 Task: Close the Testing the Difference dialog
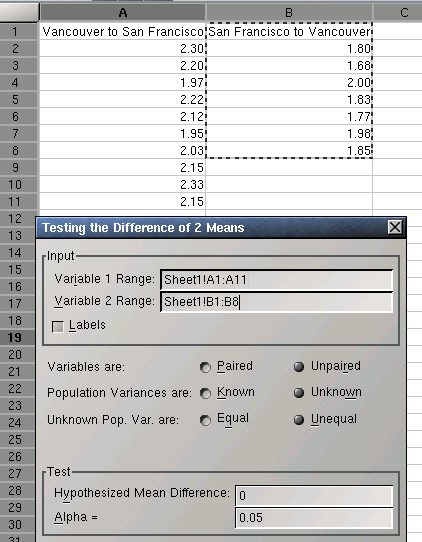395,227
